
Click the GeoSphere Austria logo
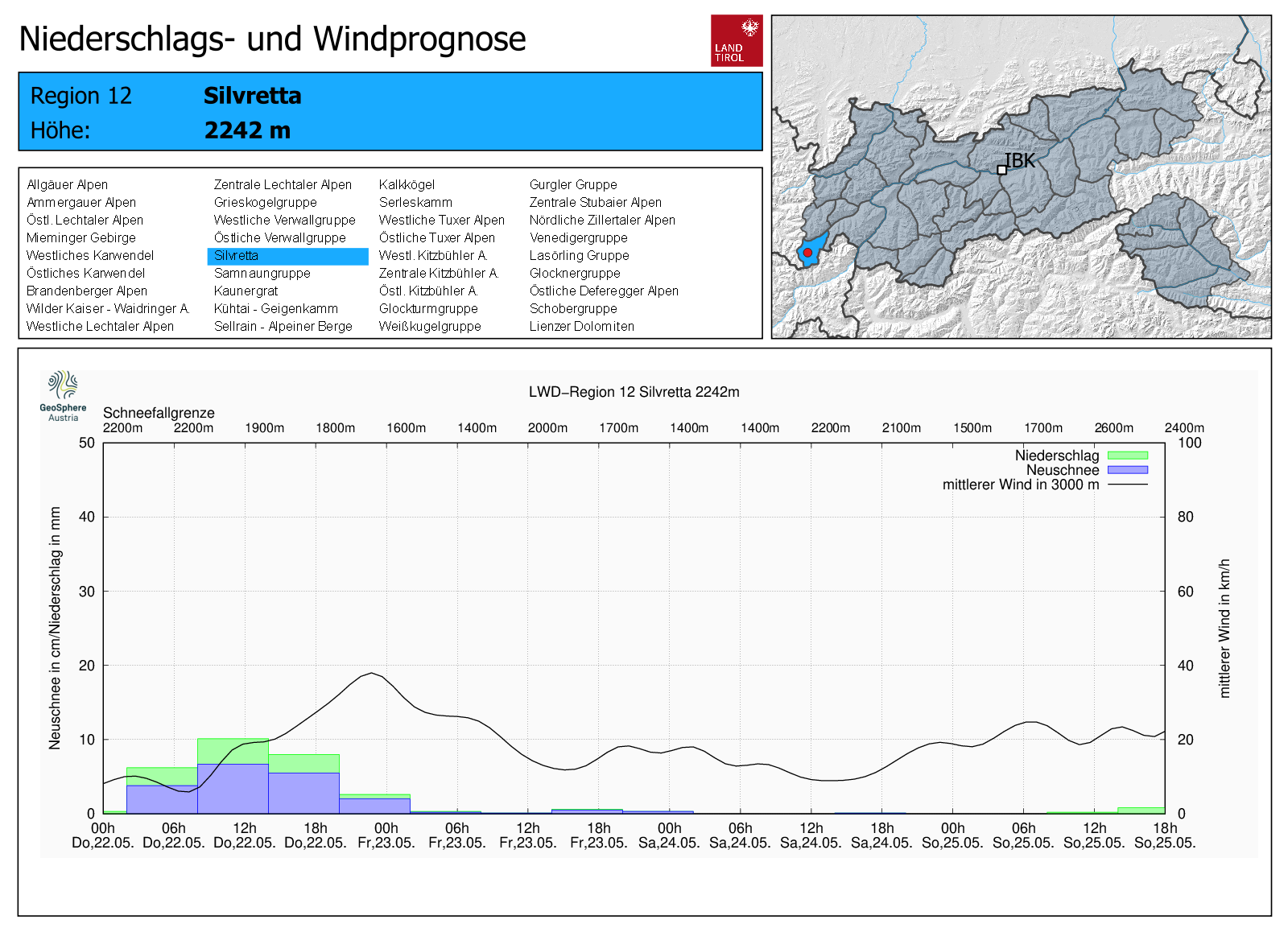[63, 395]
